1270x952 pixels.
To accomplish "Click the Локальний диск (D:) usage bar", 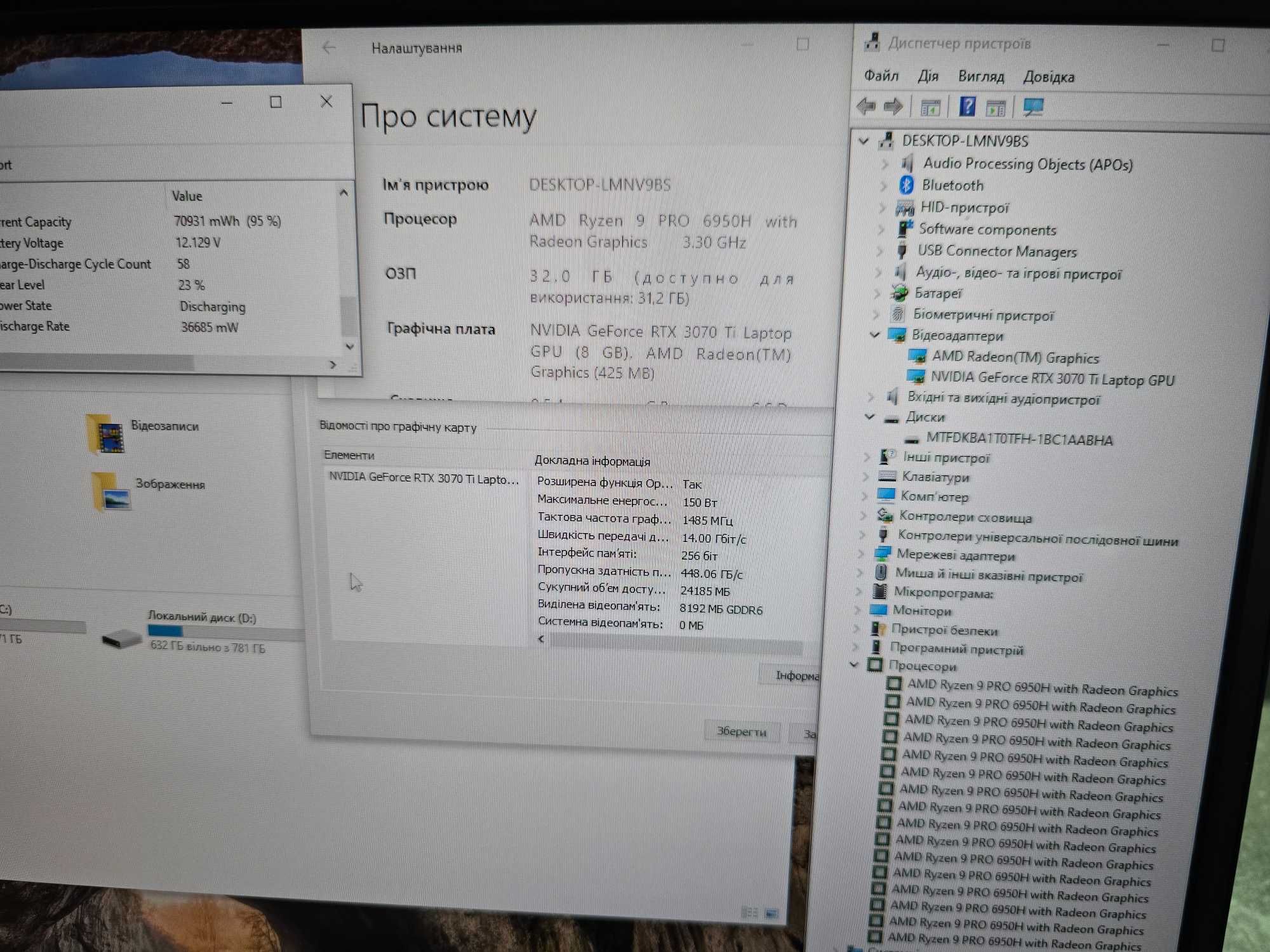I will pos(226,632).
